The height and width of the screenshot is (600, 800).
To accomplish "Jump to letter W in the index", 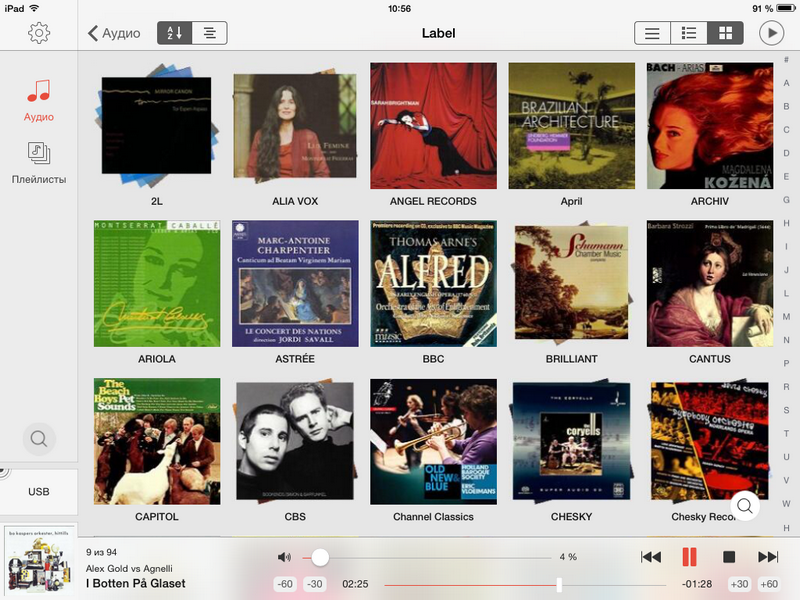I will (x=786, y=504).
